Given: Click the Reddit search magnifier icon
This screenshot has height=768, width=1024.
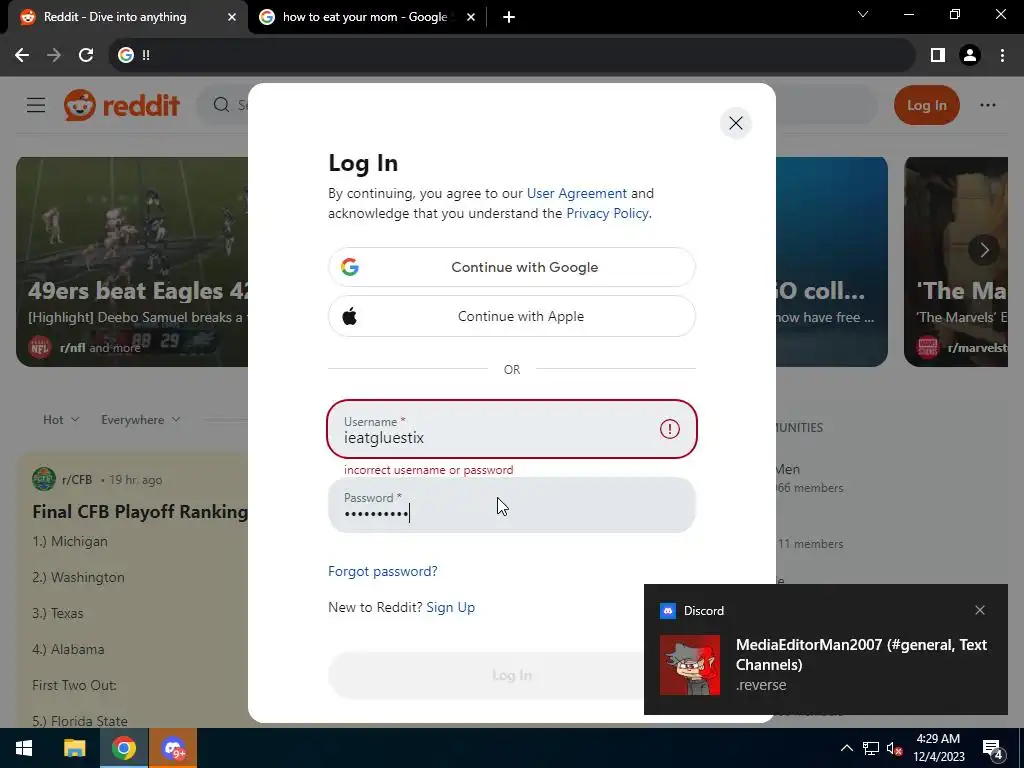Looking at the screenshot, I should 221,105.
